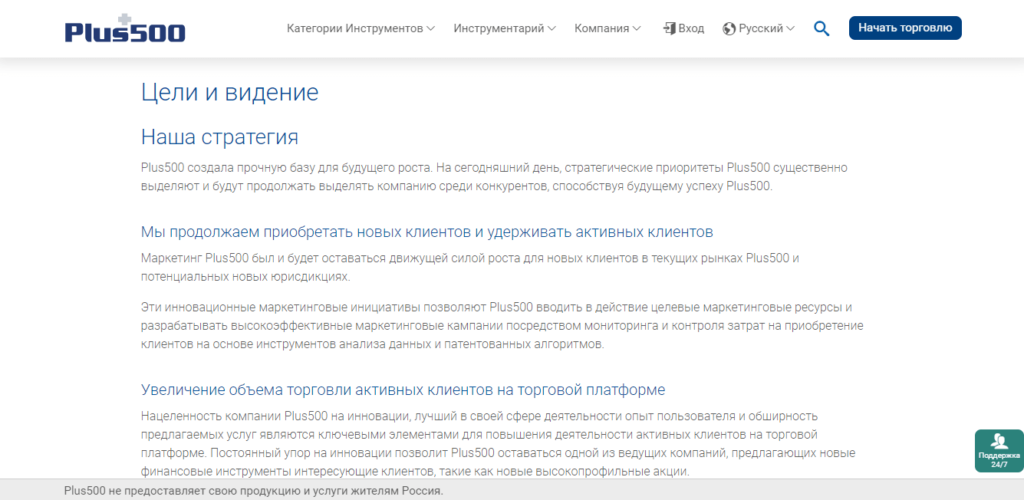The width and height of the screenshot is (1024, 500).
Task: Open the Русский language dropdown
Action: 766,29
